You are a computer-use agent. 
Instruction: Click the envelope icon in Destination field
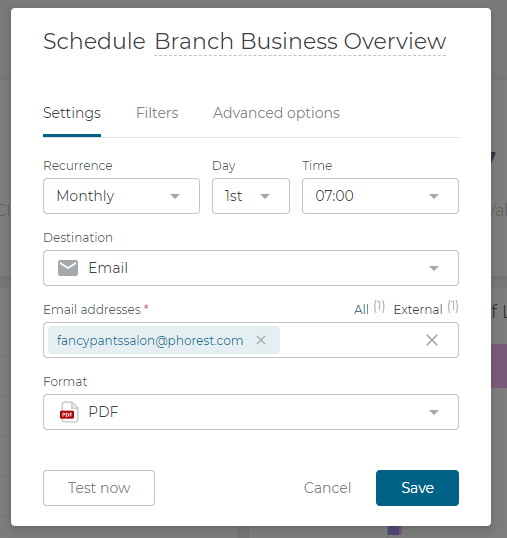point(68,268)
